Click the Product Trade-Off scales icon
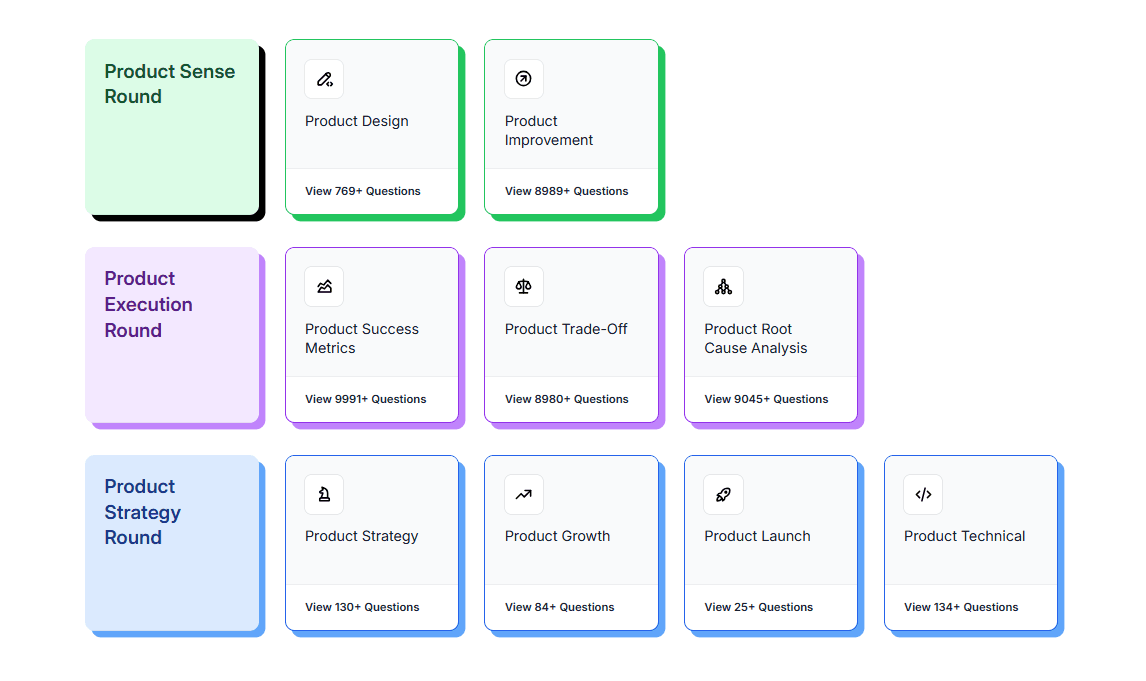The height and width of the screenshot is (681, 1146). [524, 287]
